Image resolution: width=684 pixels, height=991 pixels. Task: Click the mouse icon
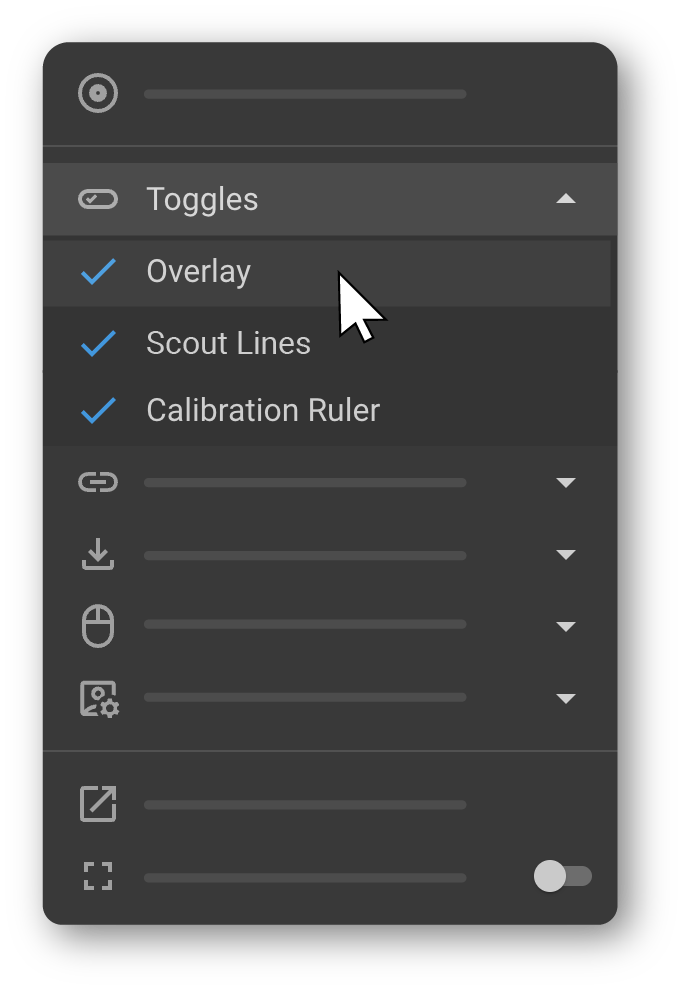[x=98, y=626]
